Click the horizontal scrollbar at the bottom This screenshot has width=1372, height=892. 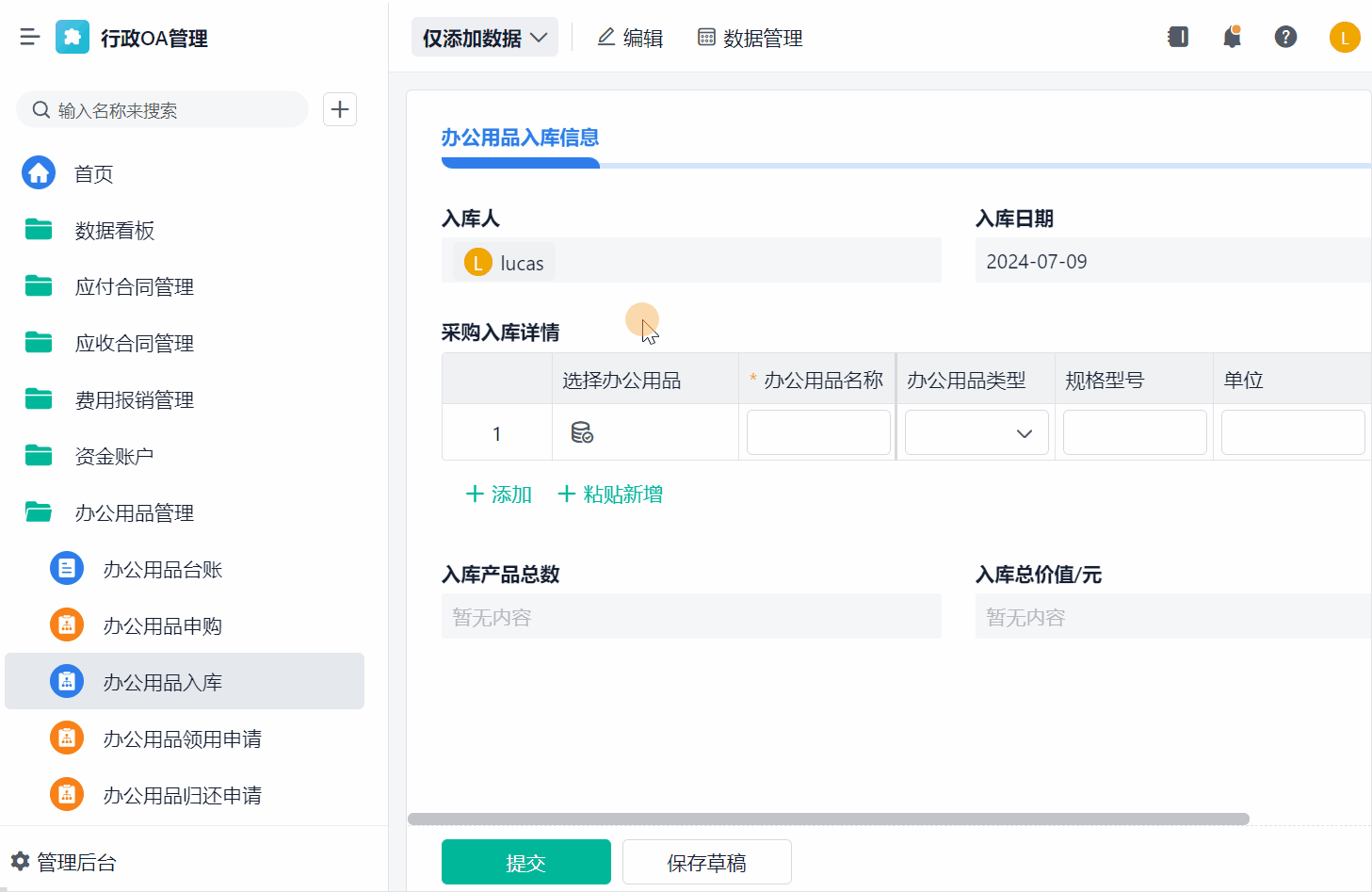[828, 819]
